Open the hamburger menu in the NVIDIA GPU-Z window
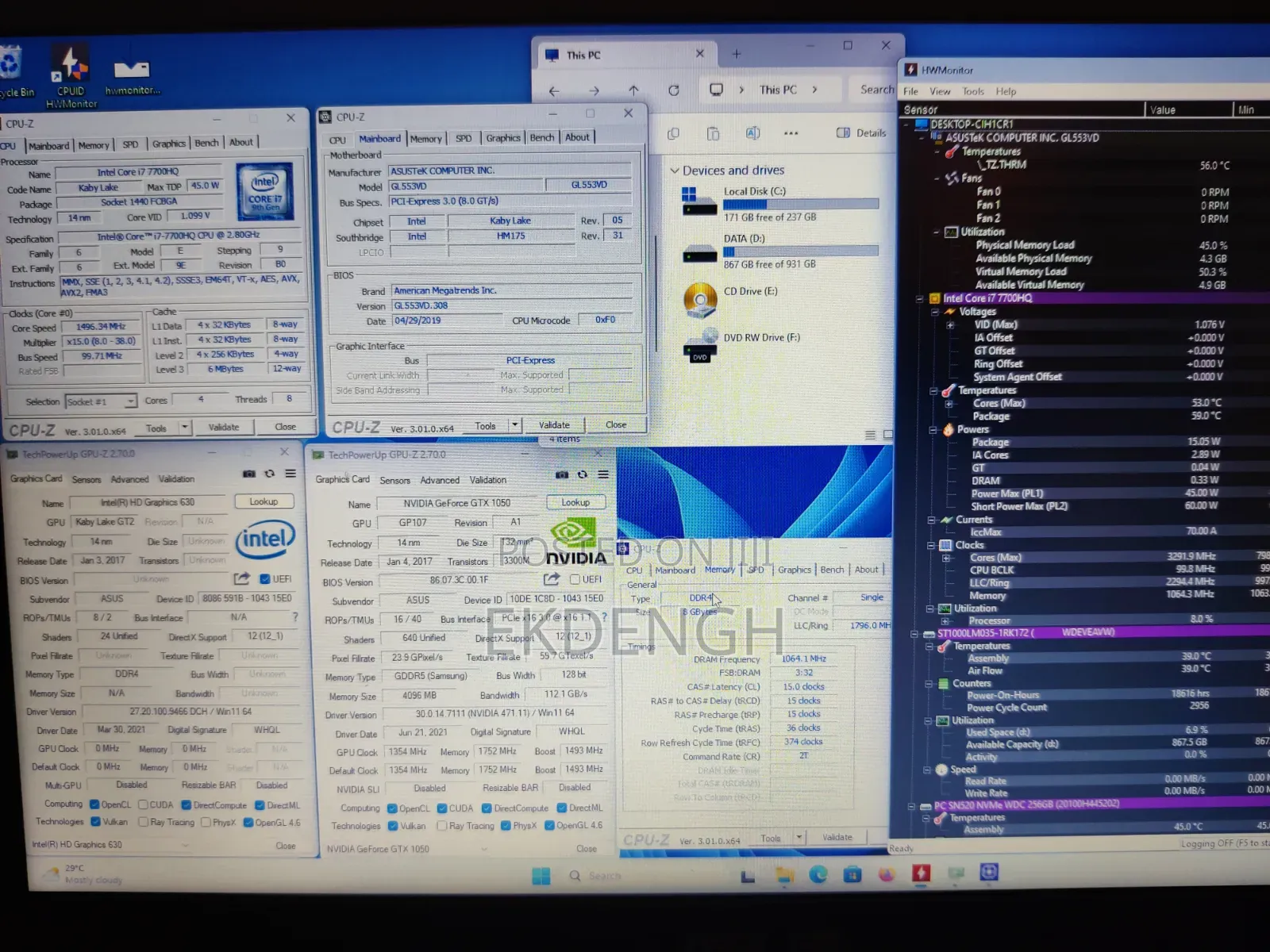This screenshot has height=952, width=1270. pos(603,474)
